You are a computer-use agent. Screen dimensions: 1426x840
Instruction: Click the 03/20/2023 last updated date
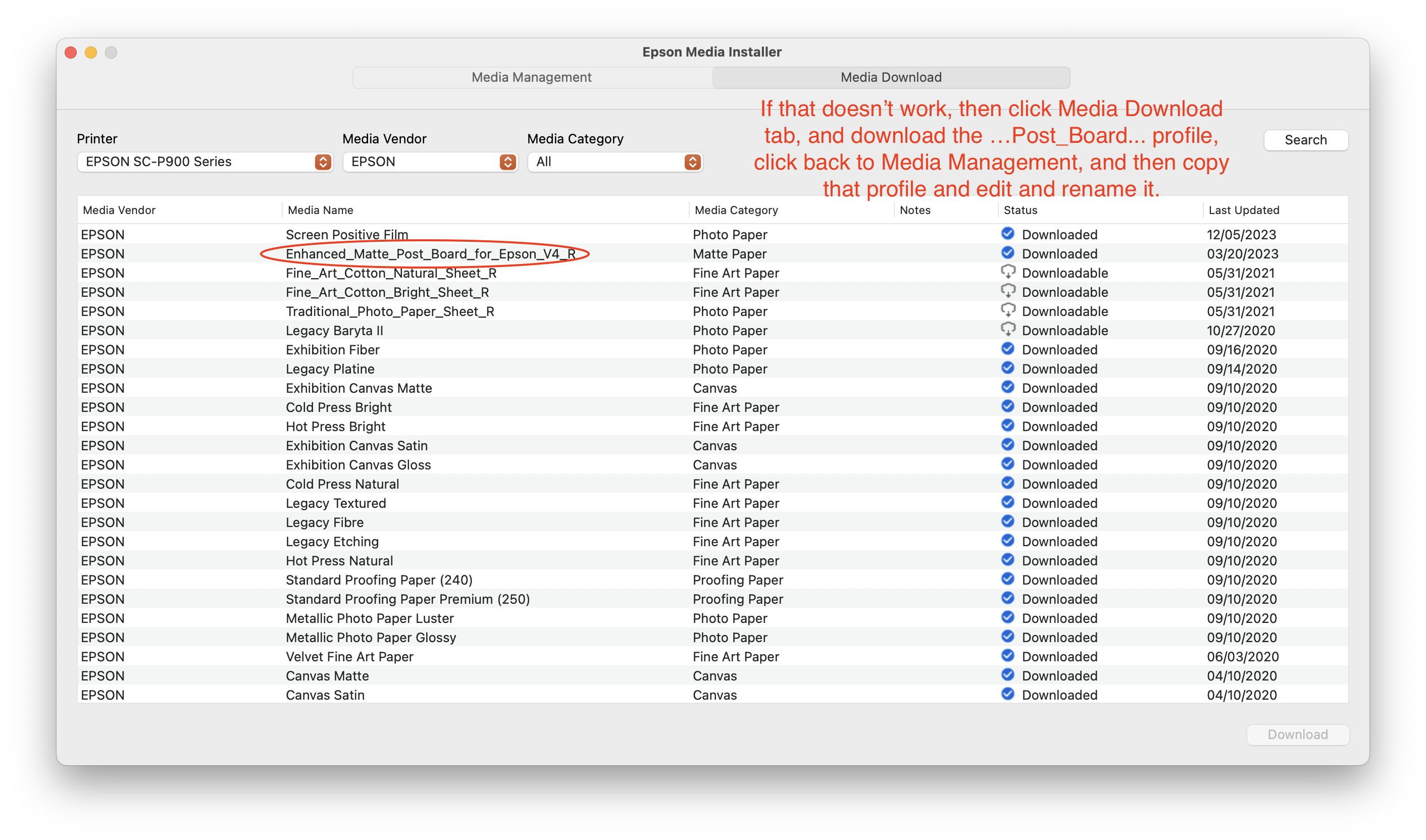tap(1242, 254)
